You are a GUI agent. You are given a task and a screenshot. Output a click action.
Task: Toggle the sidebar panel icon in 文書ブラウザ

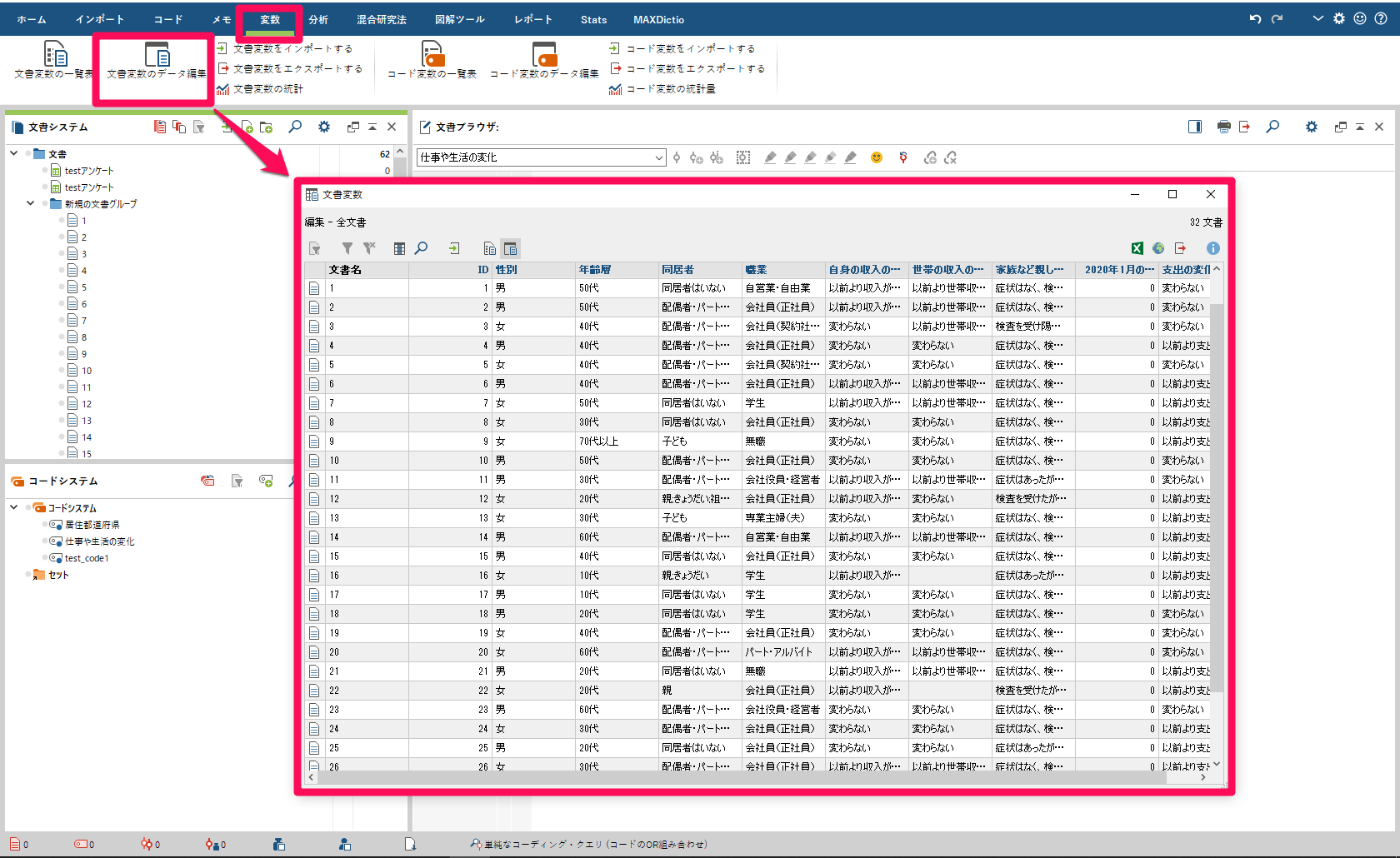[1194, 127]
